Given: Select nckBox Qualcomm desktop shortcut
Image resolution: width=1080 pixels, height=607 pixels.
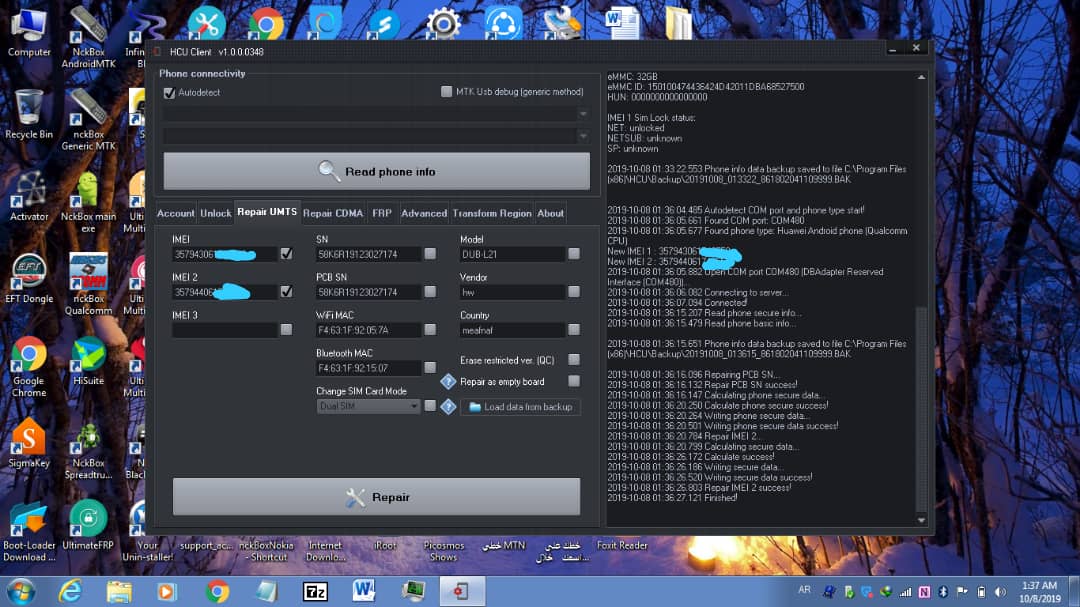Looking at the screenshot, I should pos(88,284).
